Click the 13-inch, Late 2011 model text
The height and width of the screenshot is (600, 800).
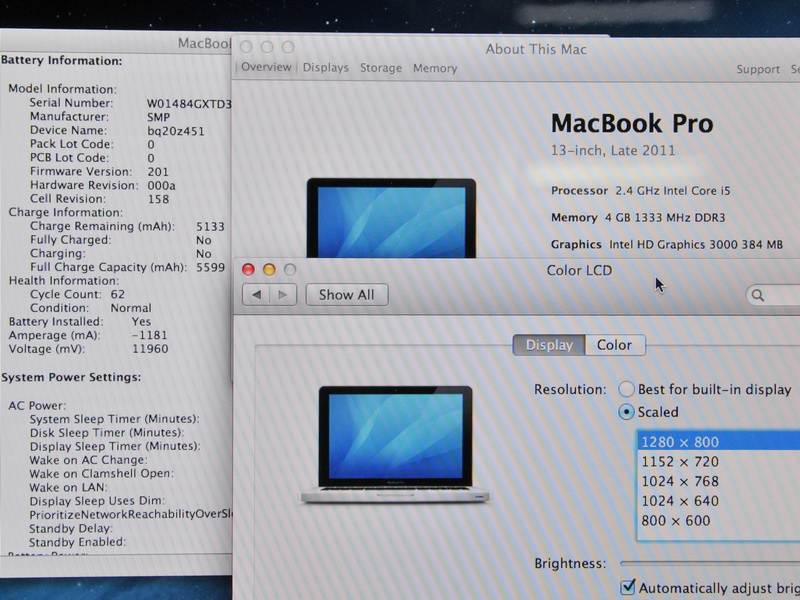coord(613,151)
